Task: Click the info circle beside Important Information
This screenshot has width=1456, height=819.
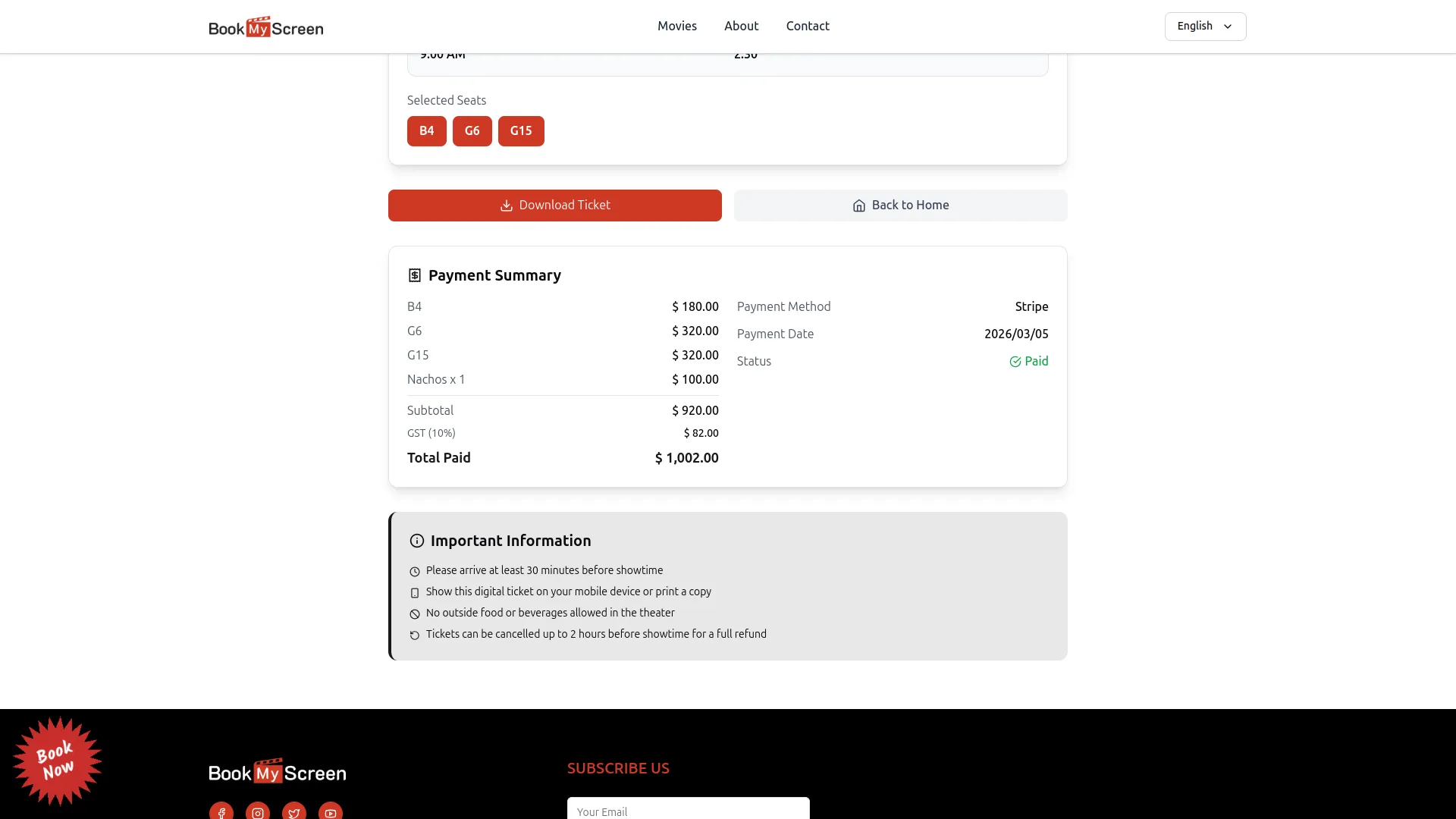Action: point(416,541)
